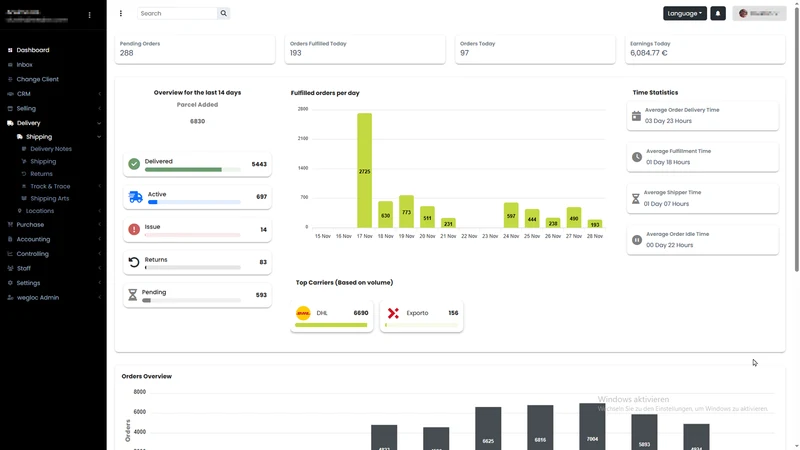Open the Pending Orders card
This screenshot has height=450, width=800.
195,49
